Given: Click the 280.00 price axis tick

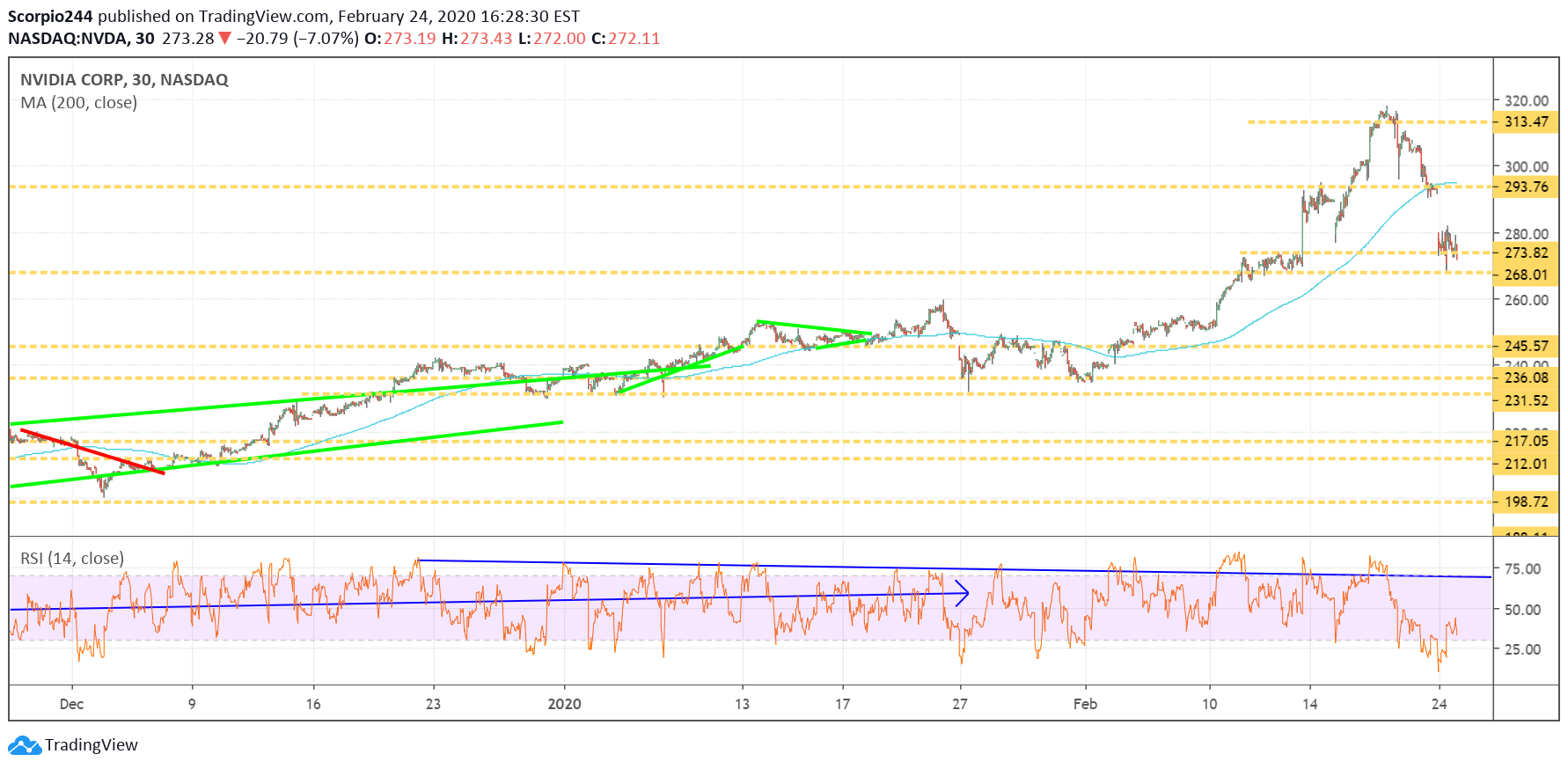Looking at the screenshot, I should pyautogui.click(x=1527, y=234).
